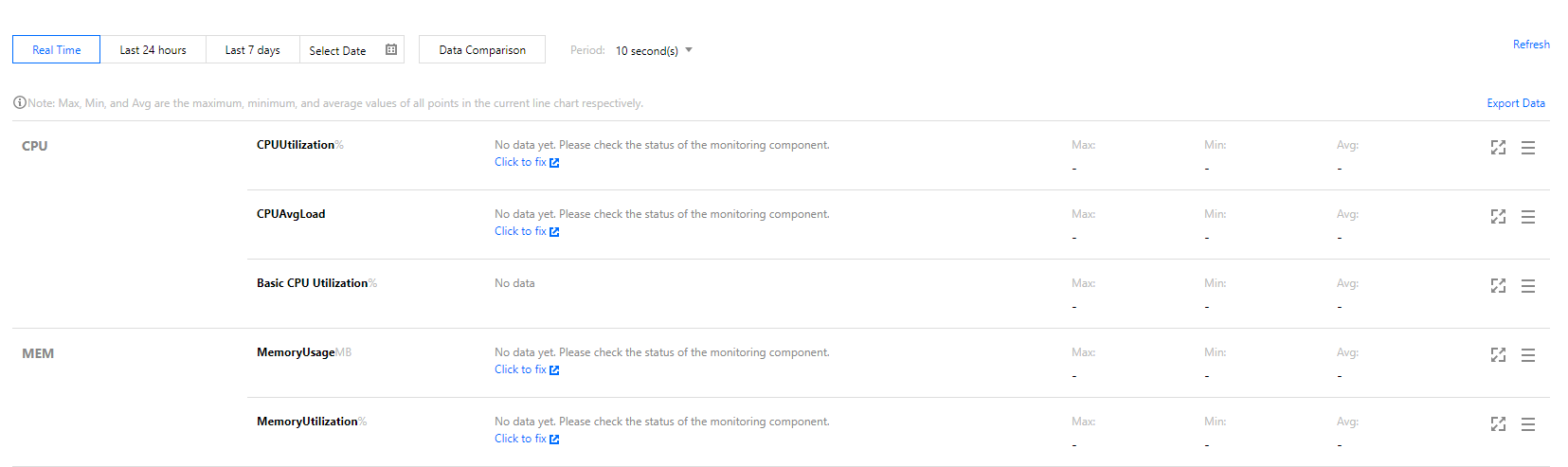Switch to the Last 24 hours tab
1568x467 pixels.
coord(153,50)
